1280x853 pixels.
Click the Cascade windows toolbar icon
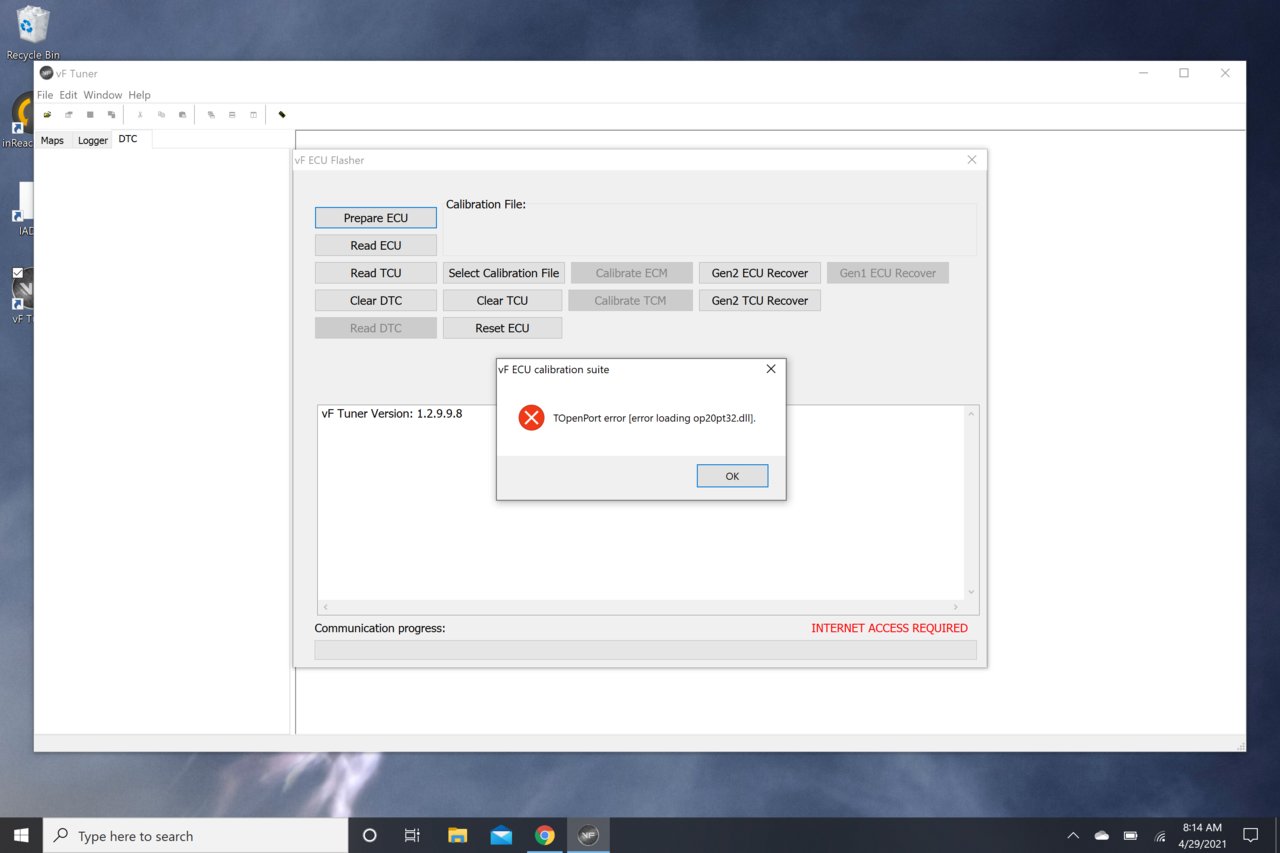(211, 115)
